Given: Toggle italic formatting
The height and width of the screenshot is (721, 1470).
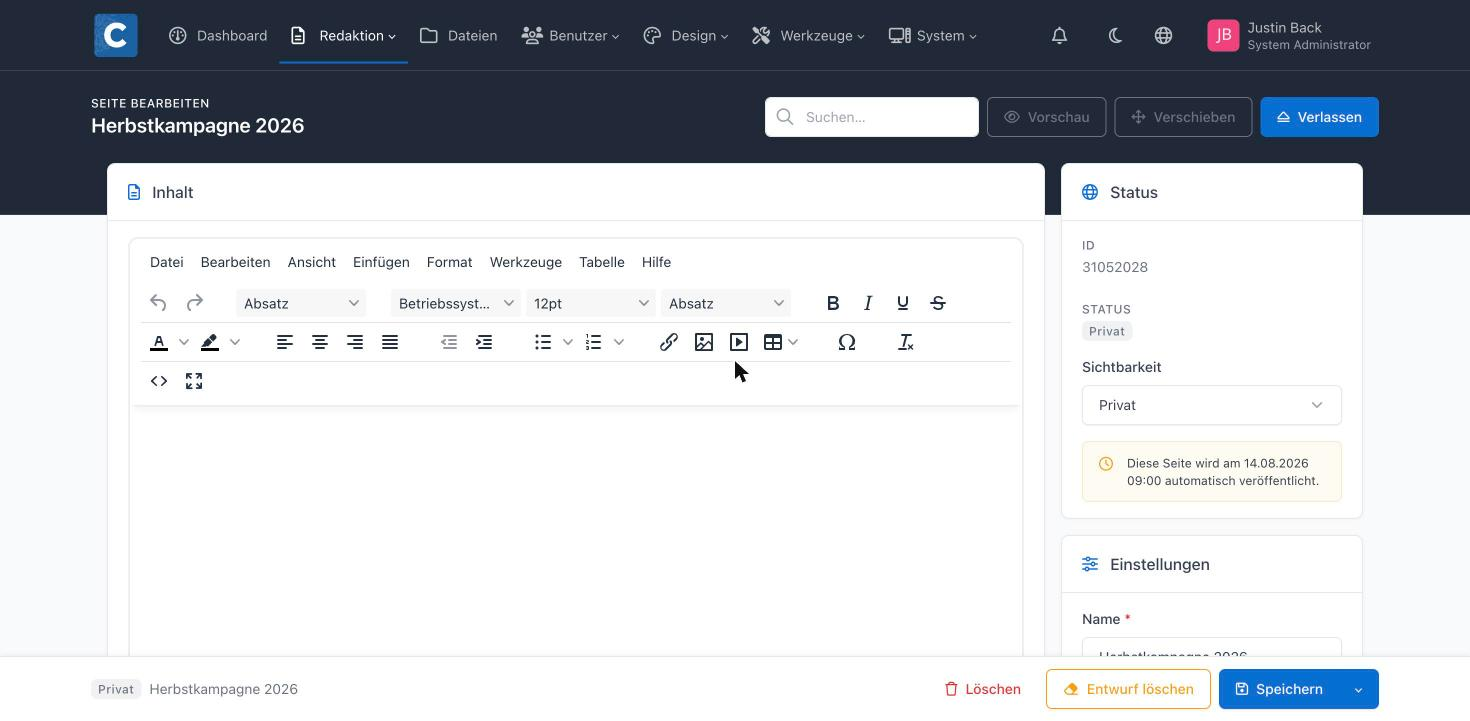Looking at the screenshot, I should tap(868, 303).
